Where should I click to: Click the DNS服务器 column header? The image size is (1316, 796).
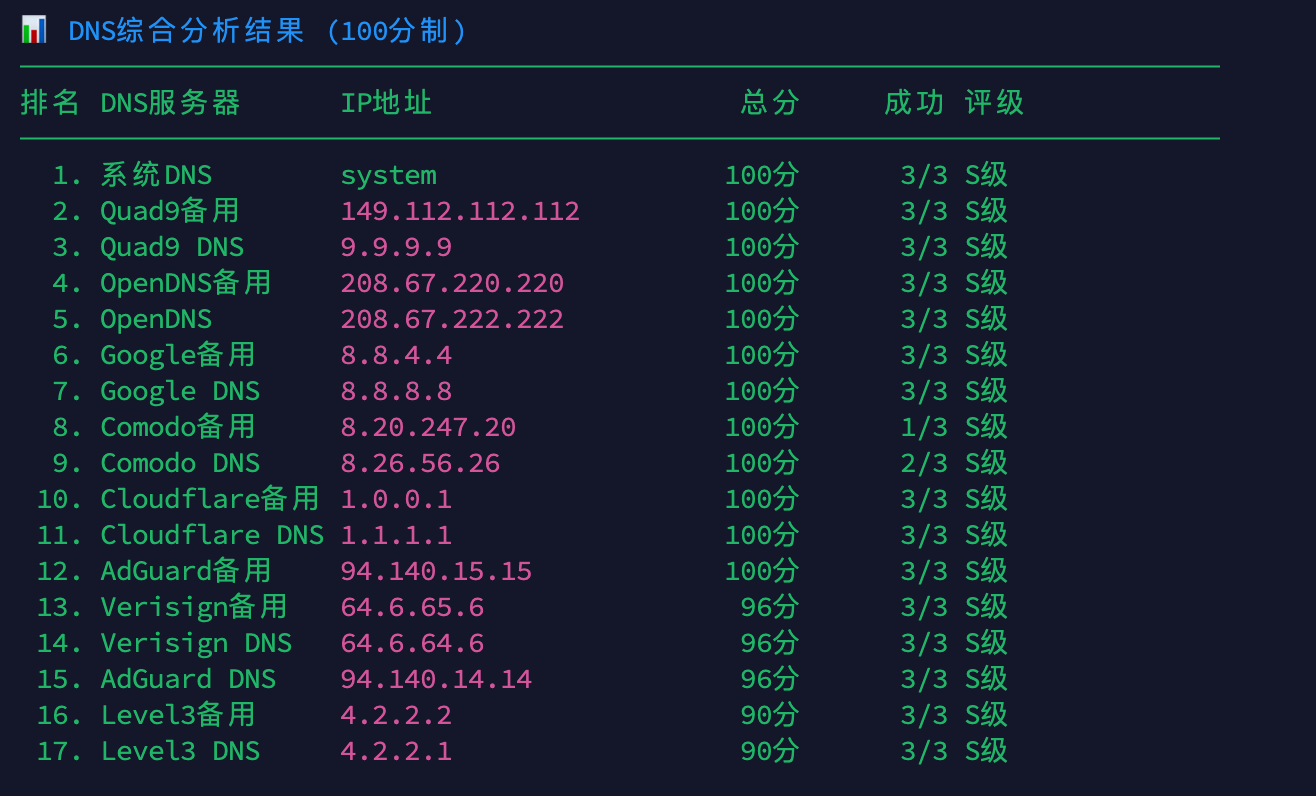[171, 102]
